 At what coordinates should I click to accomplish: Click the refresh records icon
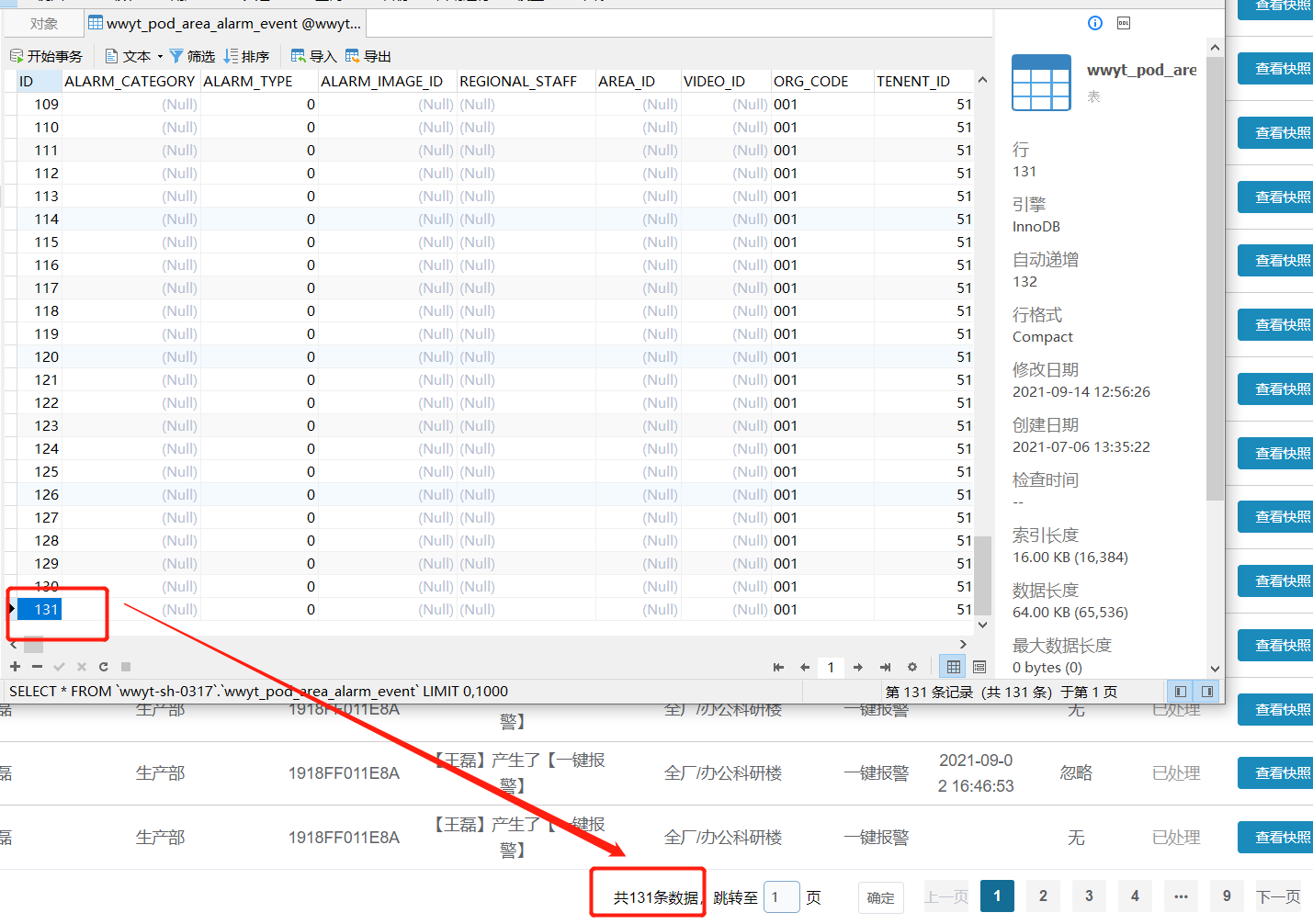(x=104, y=667)
